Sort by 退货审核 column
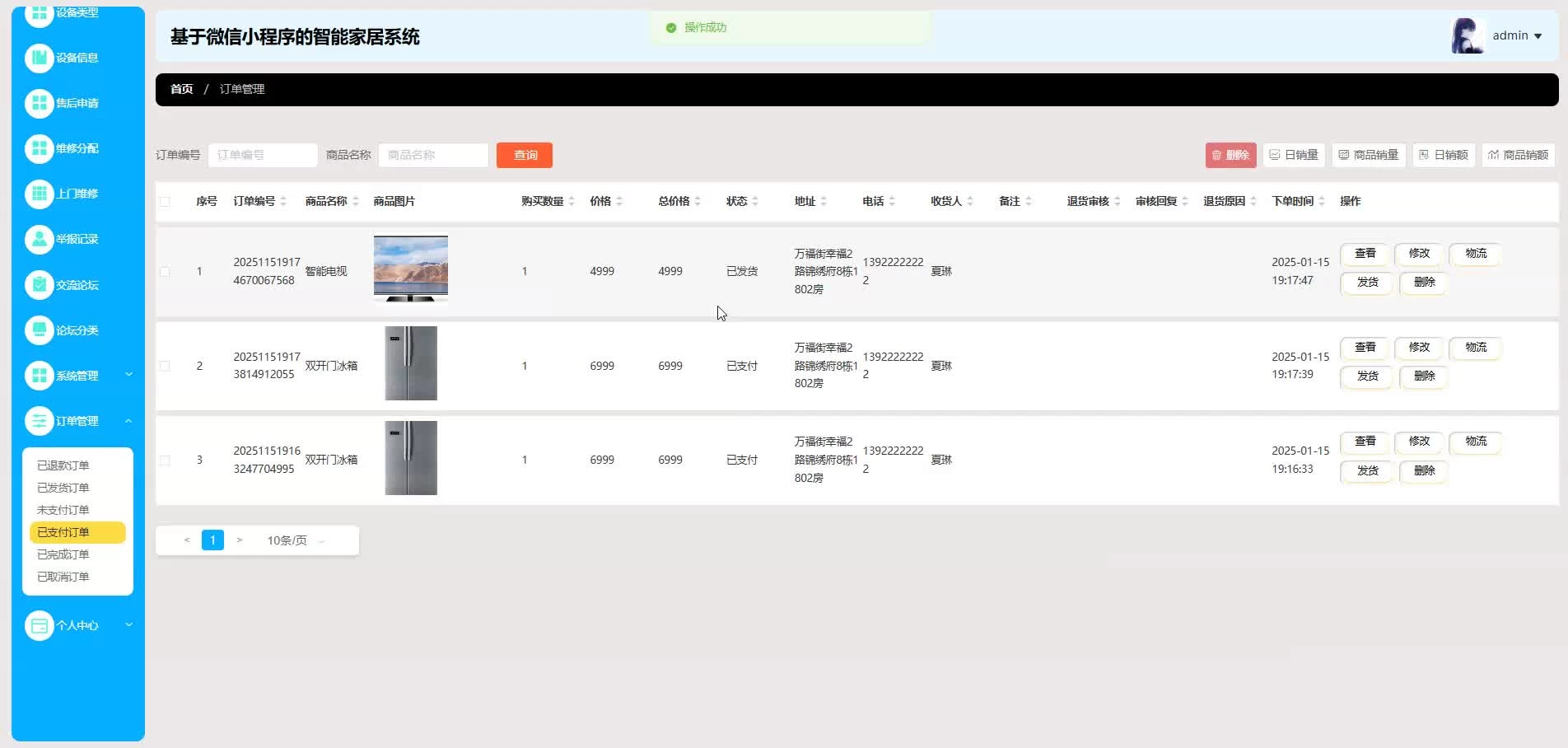1568x748 pixels. coord(1118,201)
